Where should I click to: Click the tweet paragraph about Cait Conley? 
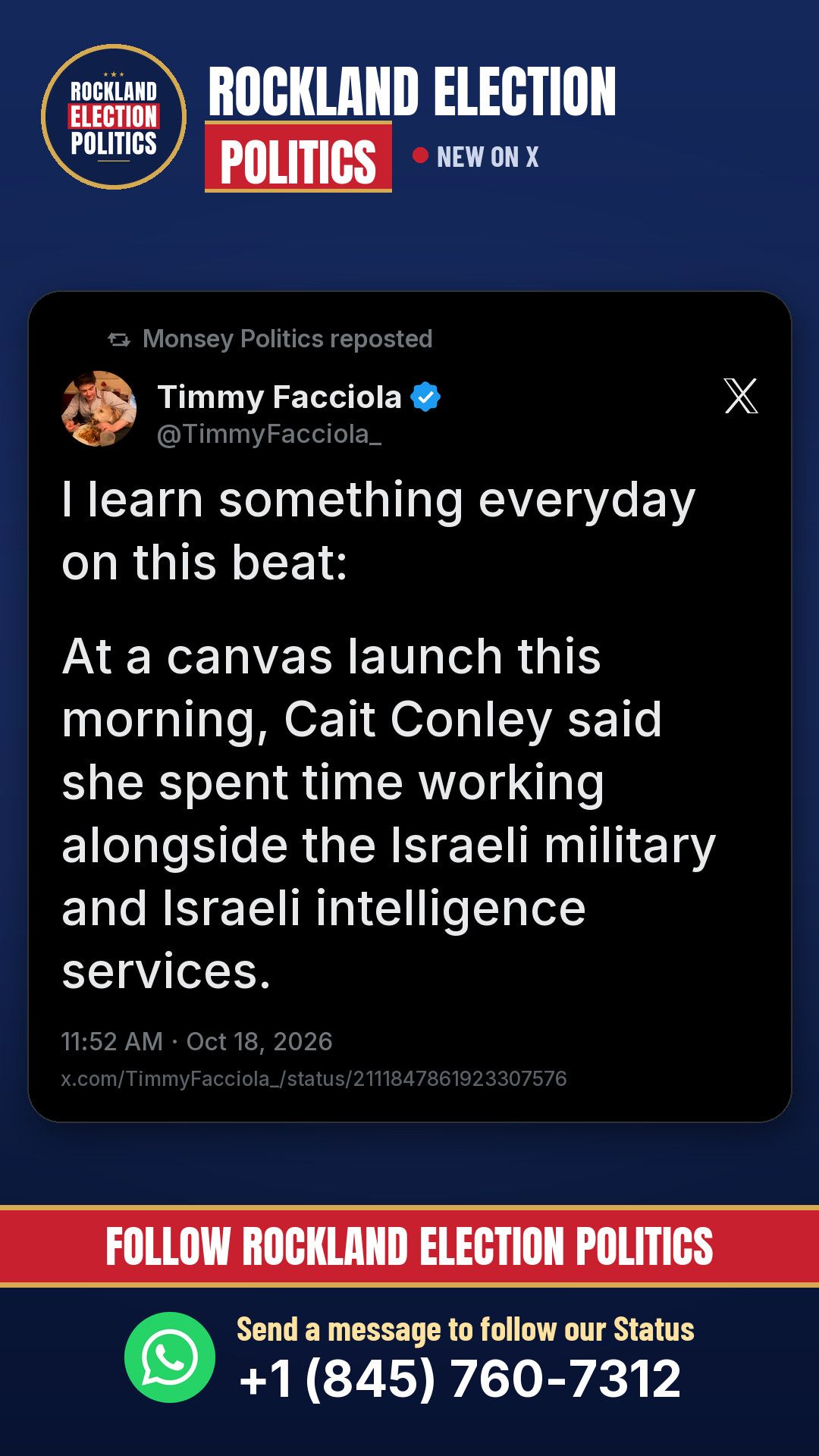[388, 813]
